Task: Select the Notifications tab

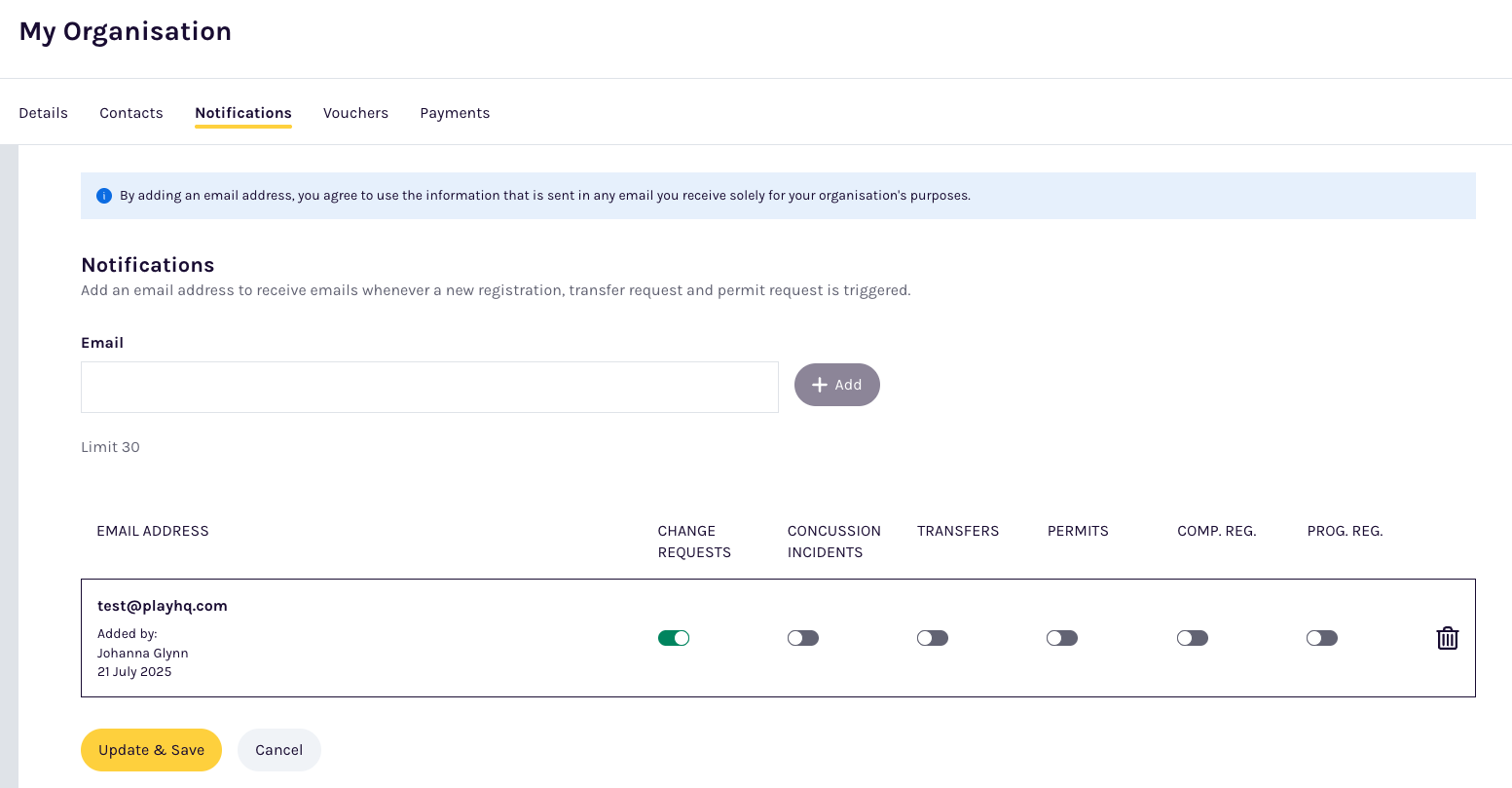Action: (243, 113)
